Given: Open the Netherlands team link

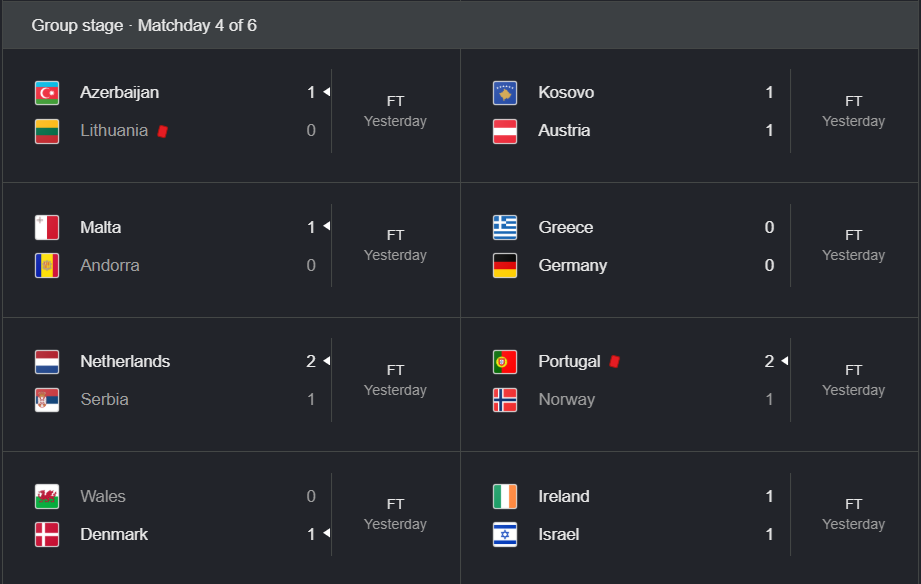Looking at the screenshot, I should pyautogui.click(x=125, y=361).
